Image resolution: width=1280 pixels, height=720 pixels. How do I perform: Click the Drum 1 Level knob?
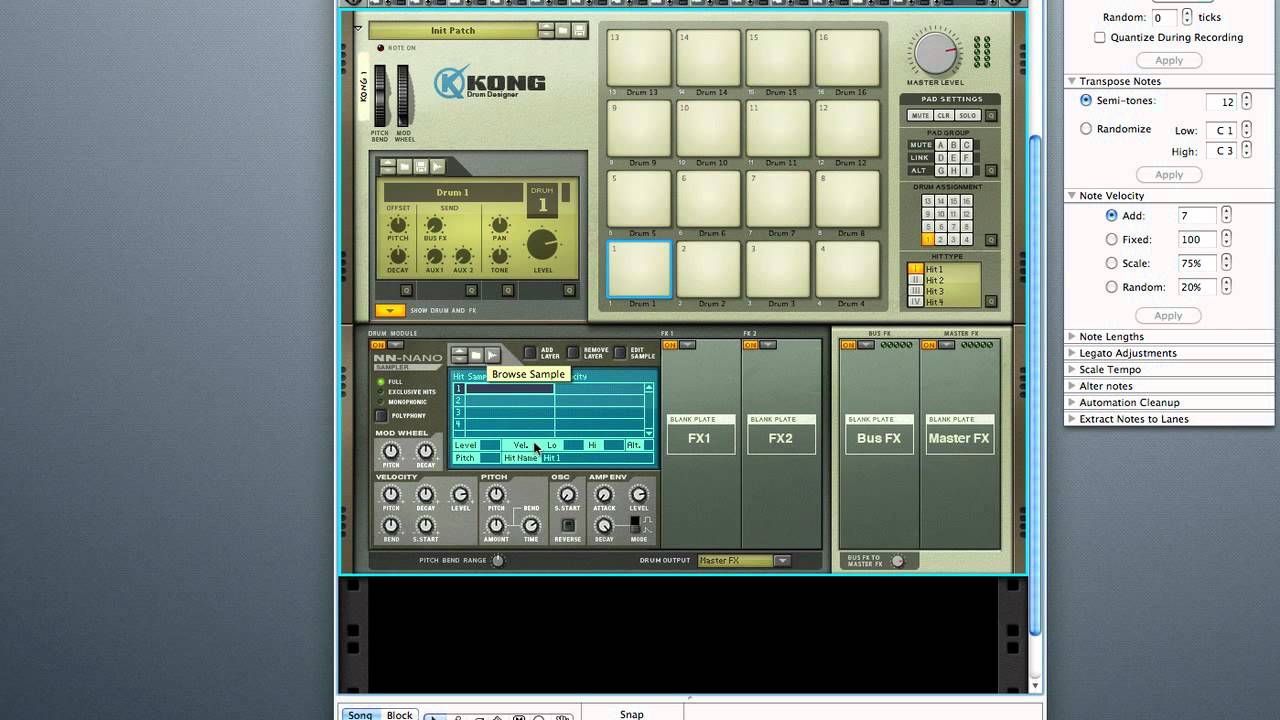(x=542, y=245)
